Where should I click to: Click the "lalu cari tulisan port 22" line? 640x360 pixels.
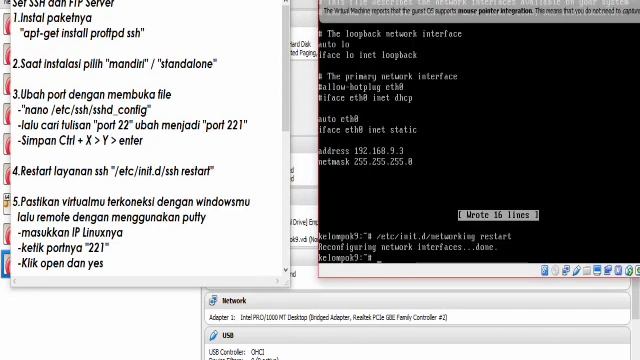click(133, 125)
